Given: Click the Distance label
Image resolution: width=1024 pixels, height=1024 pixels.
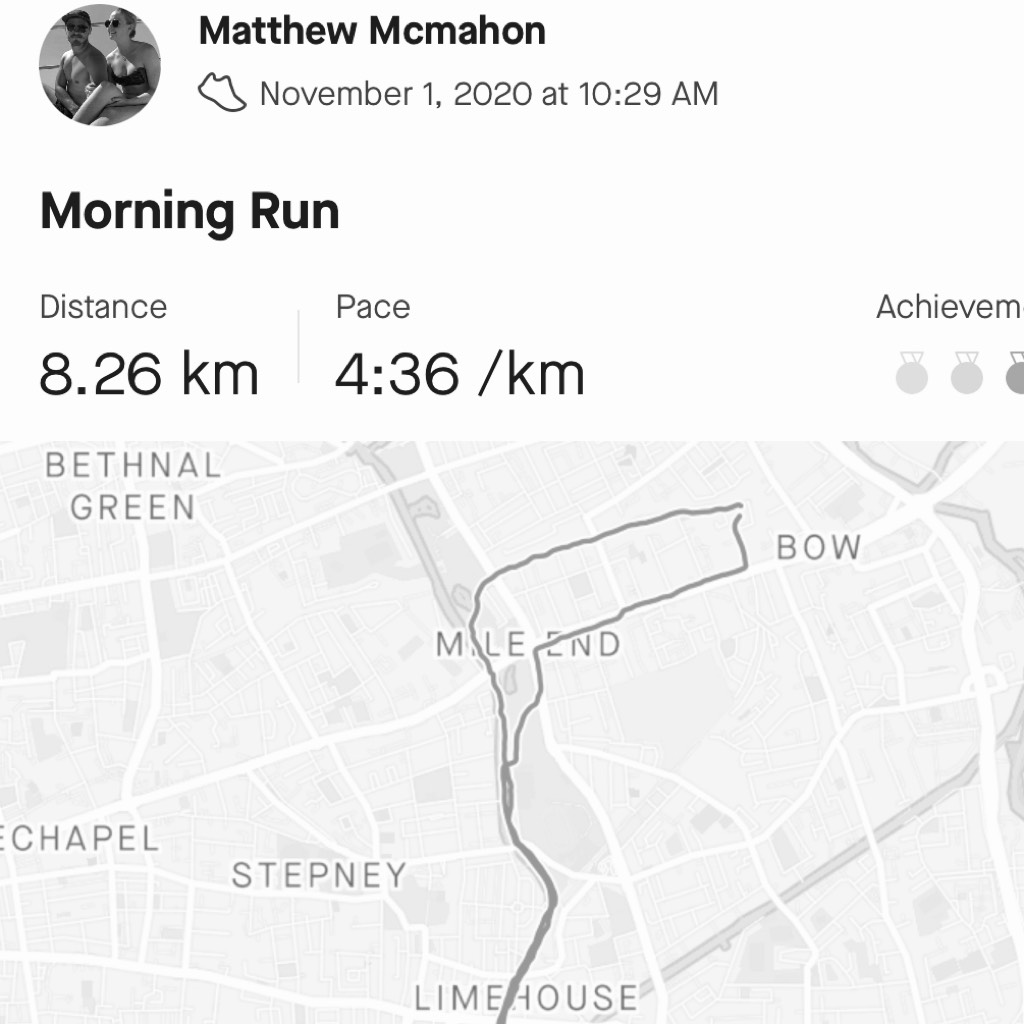Looking at the screenshot, I should coord(103,306).
